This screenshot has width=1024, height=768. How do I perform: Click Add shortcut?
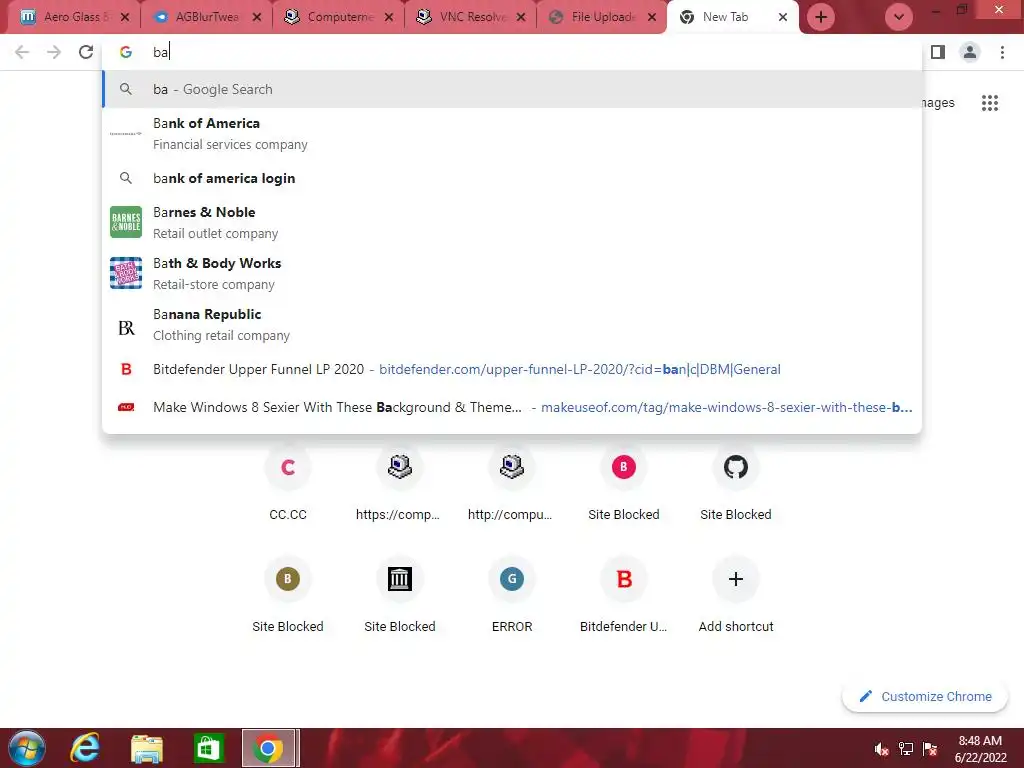click(736, 594)
